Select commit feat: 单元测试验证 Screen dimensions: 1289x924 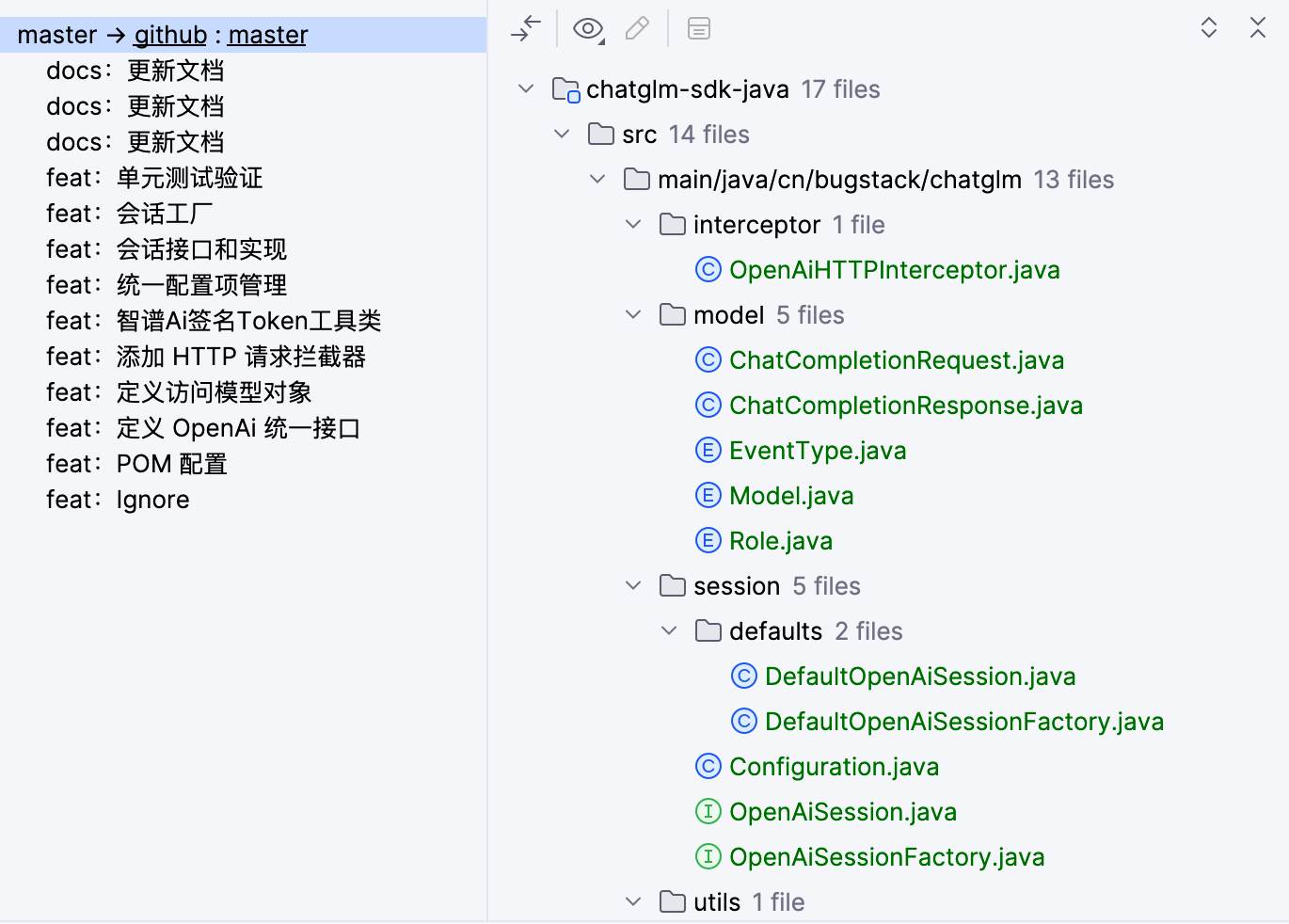click(x=155, y=178)
